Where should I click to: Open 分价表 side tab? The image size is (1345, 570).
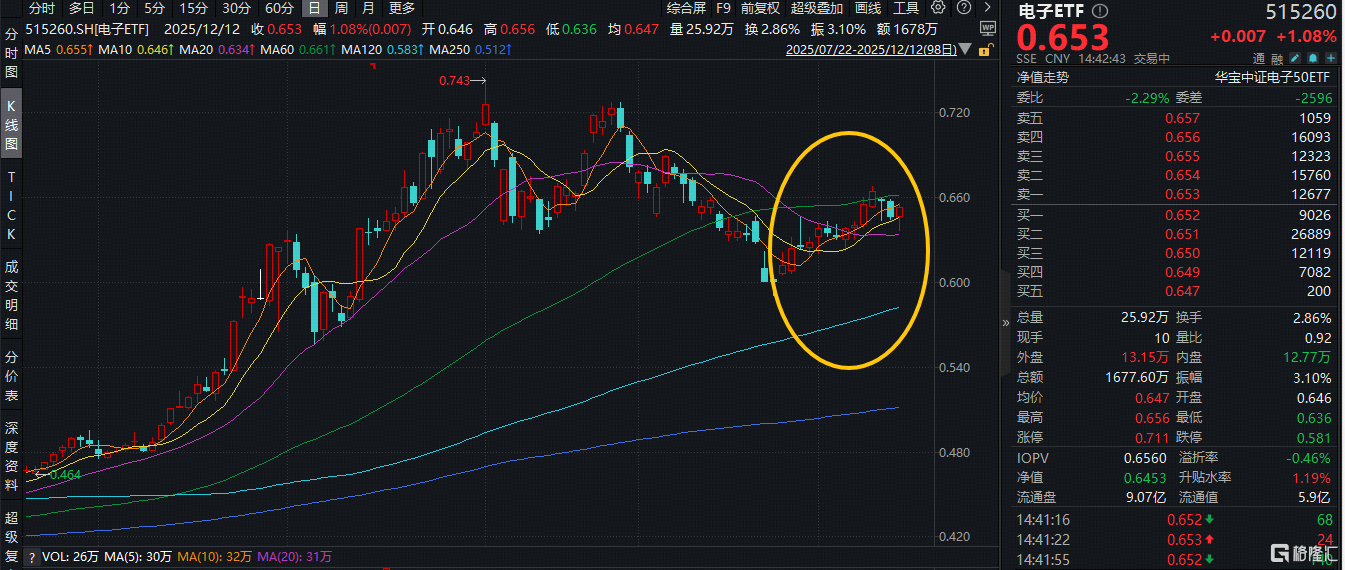coord(11,375)
